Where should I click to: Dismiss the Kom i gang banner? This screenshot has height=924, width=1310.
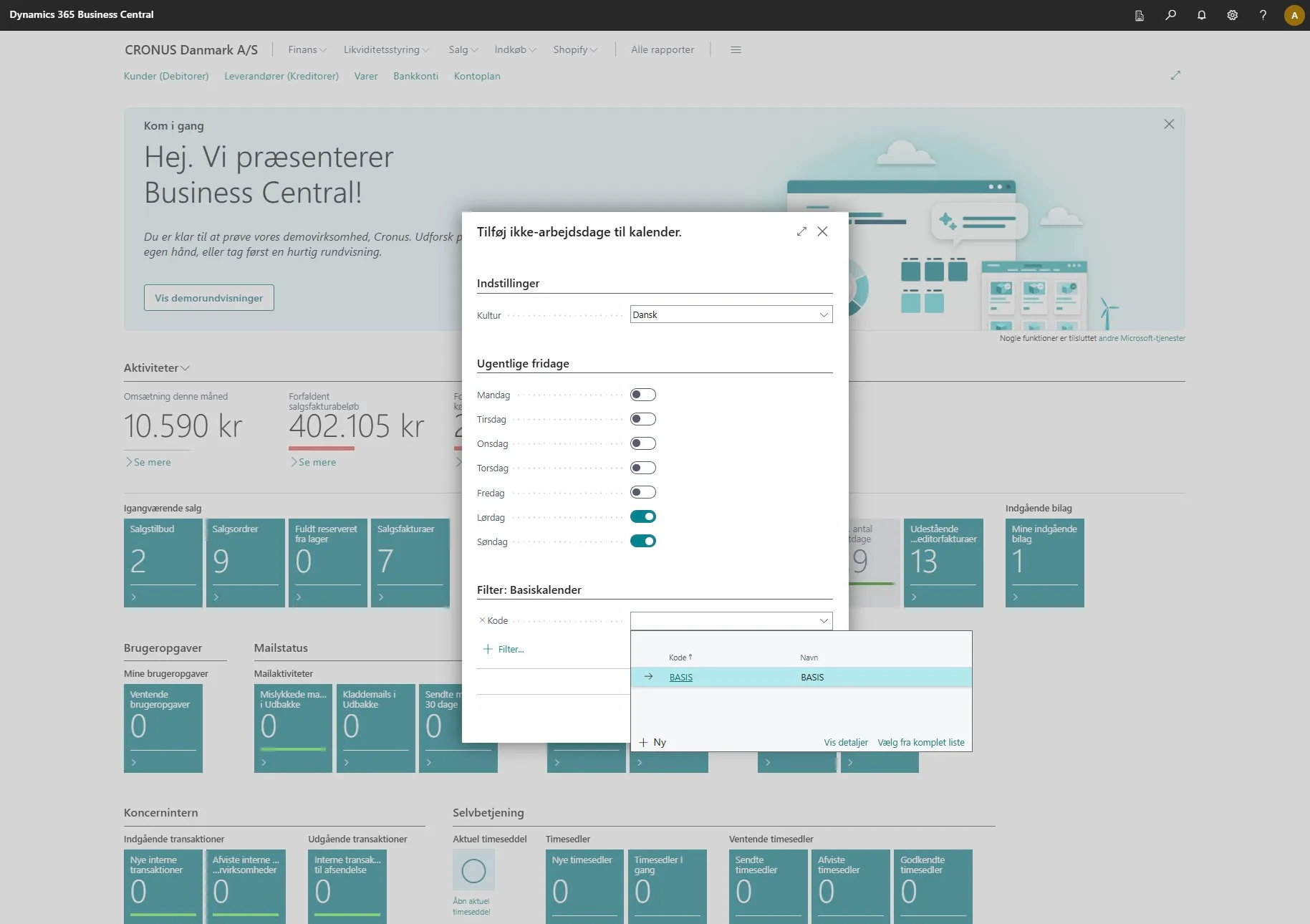[x=1169, y=124]
